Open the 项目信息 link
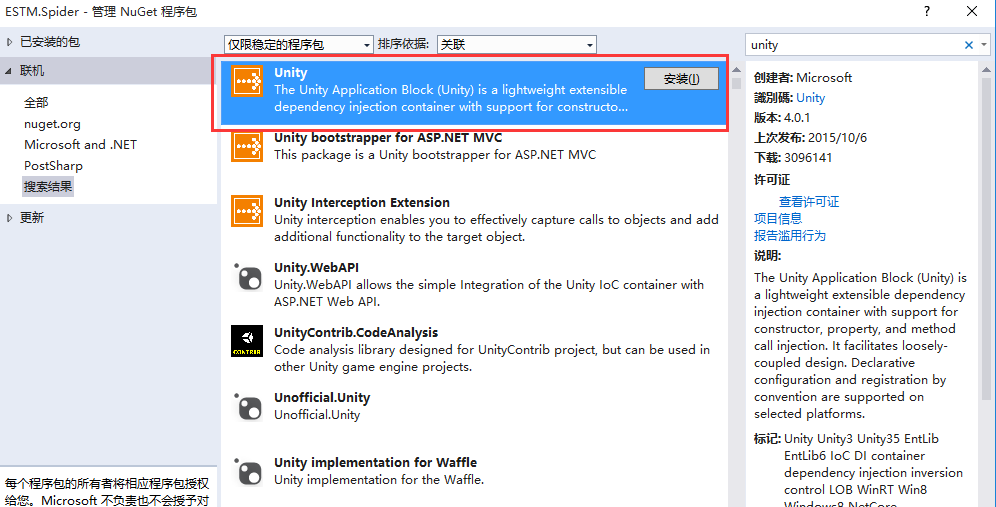Viewport: 996px width, 507px height. pyautogui.click(x=777, y=219)
